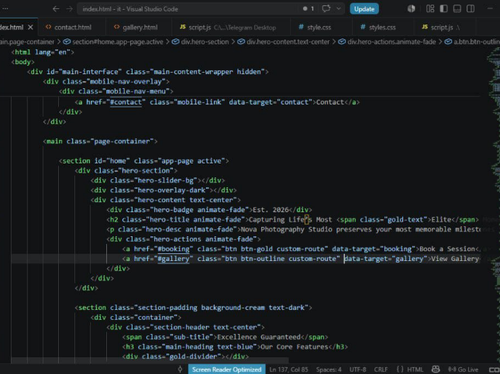Go back using the navigation arrow
Image resolution: width=500 pixels, height=374 pixels.
pos(56,9)
